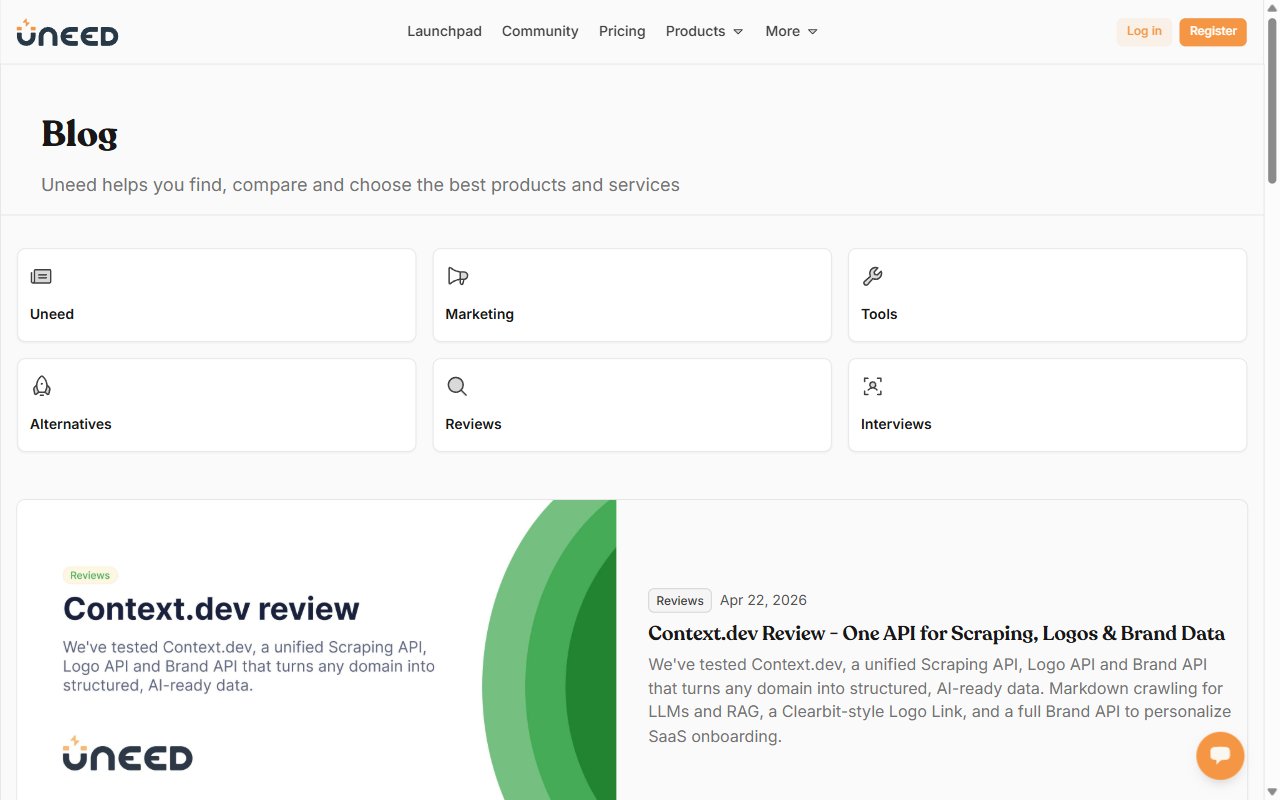The image size is (1280, 800).
Task: Click the Blog page heading
Action: pyautogui.click(x=79, y=134)
